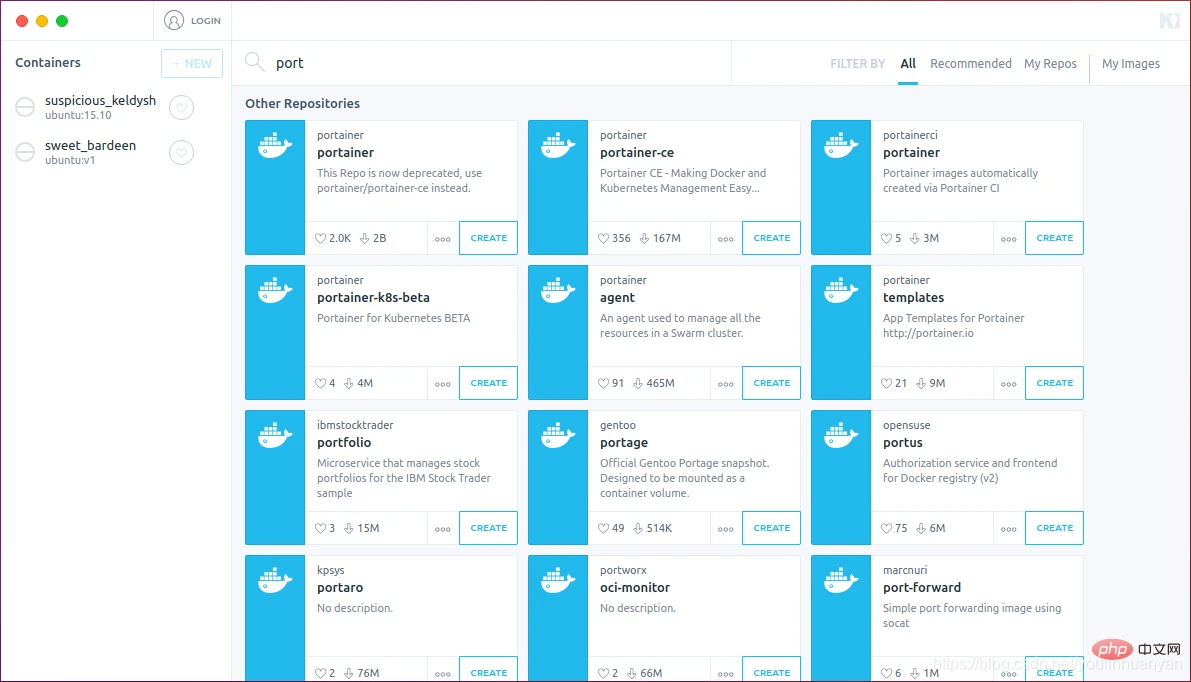Switch to the Recommended filter tab
1191x682 pixels.
pos(971,64)
